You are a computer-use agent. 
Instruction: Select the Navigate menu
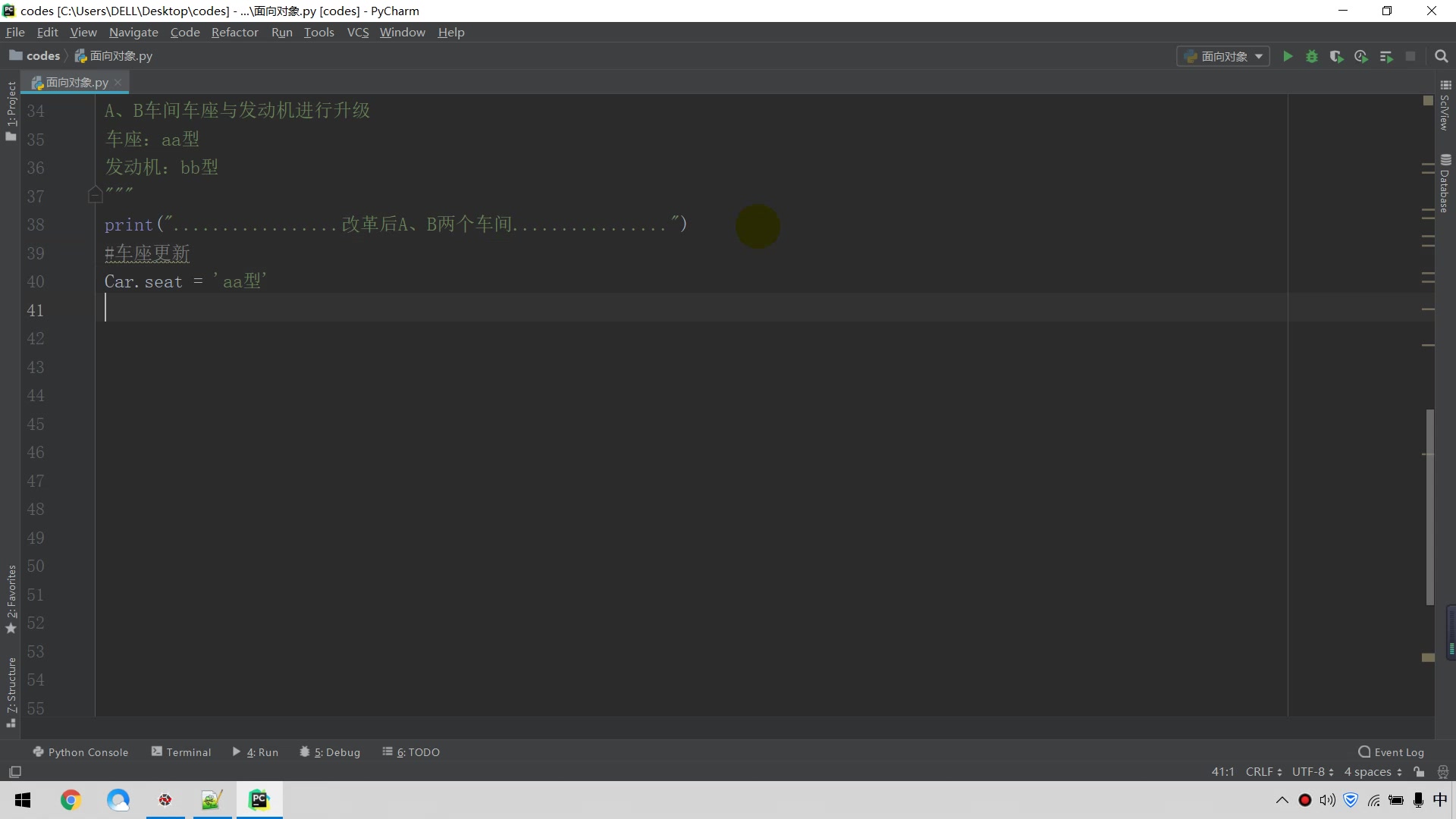[x=133, y=32]
